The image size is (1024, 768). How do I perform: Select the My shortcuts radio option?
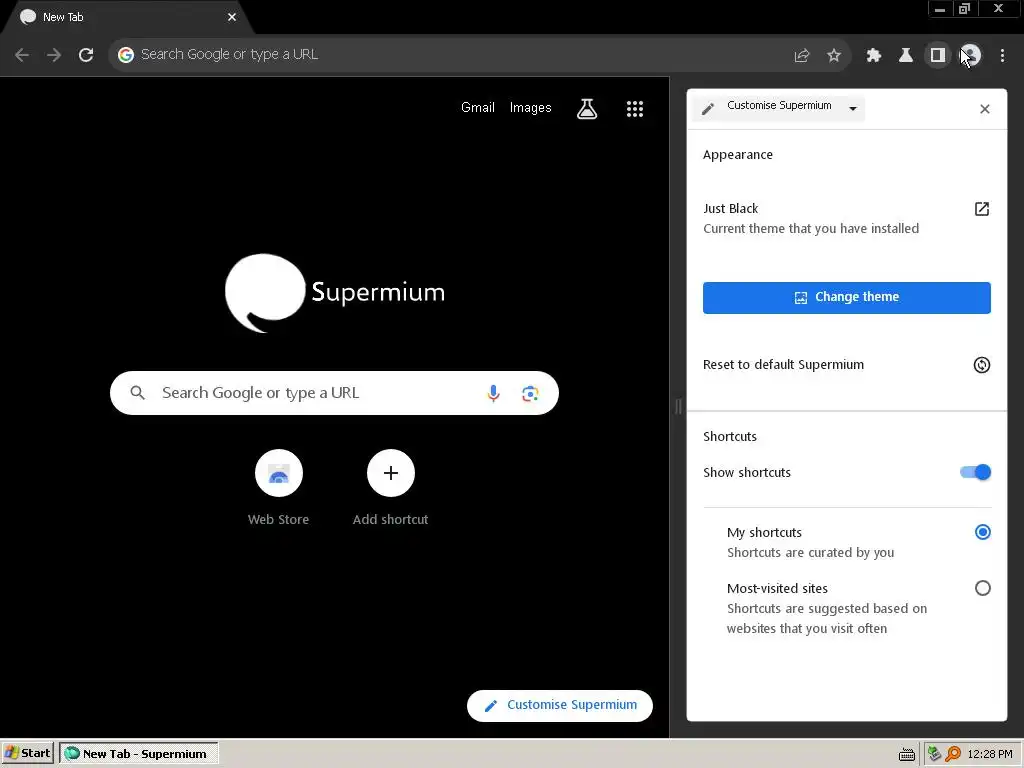(x=982, y=532)
